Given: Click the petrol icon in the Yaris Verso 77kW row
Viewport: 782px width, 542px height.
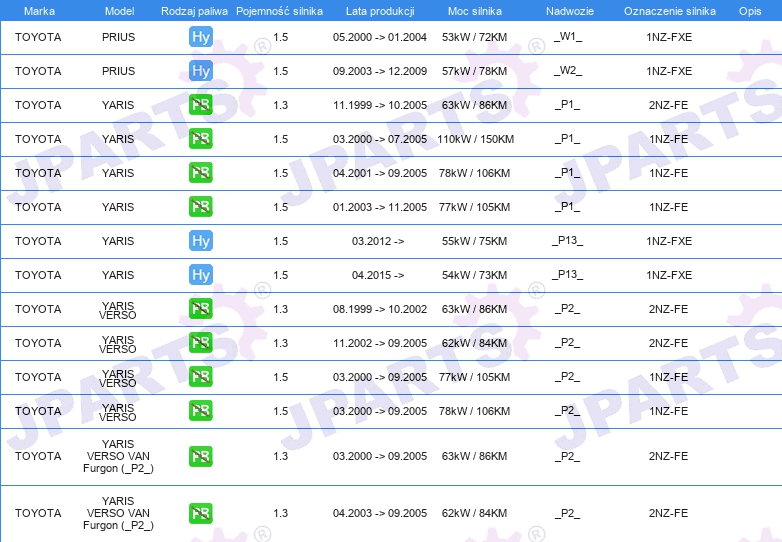Looking at the screenshot, I should tap(200, 376).
